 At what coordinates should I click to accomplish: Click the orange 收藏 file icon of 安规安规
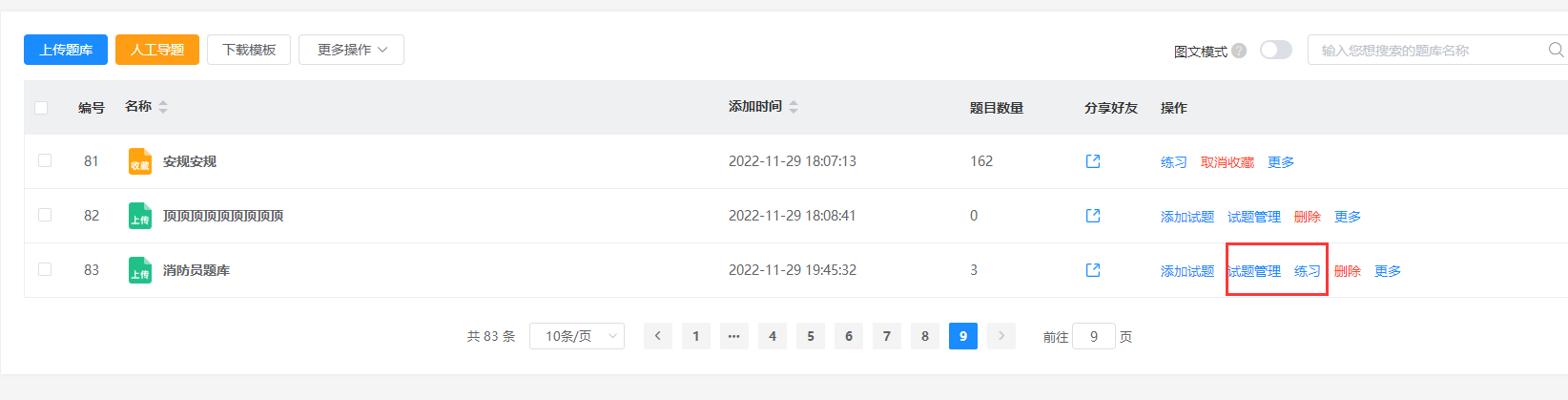click(140, 161)
